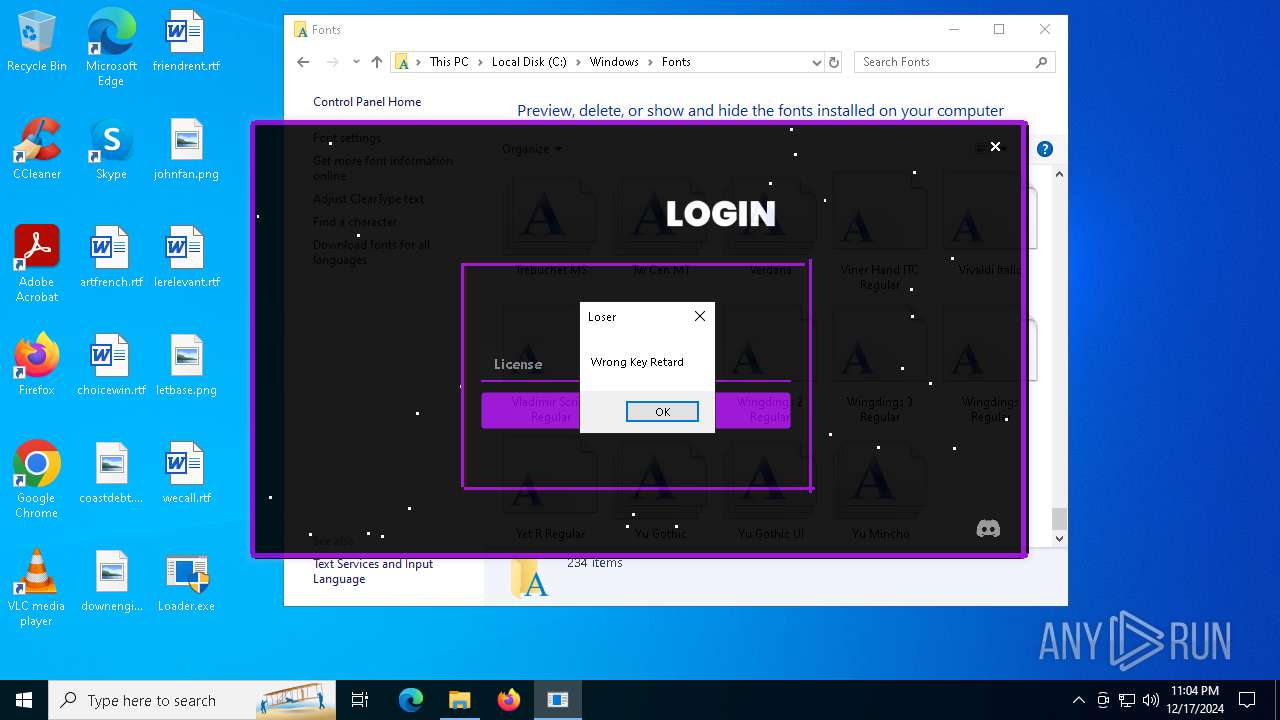Open network status in system tray
1280x720 pixels.
[x=1126, y=700]
